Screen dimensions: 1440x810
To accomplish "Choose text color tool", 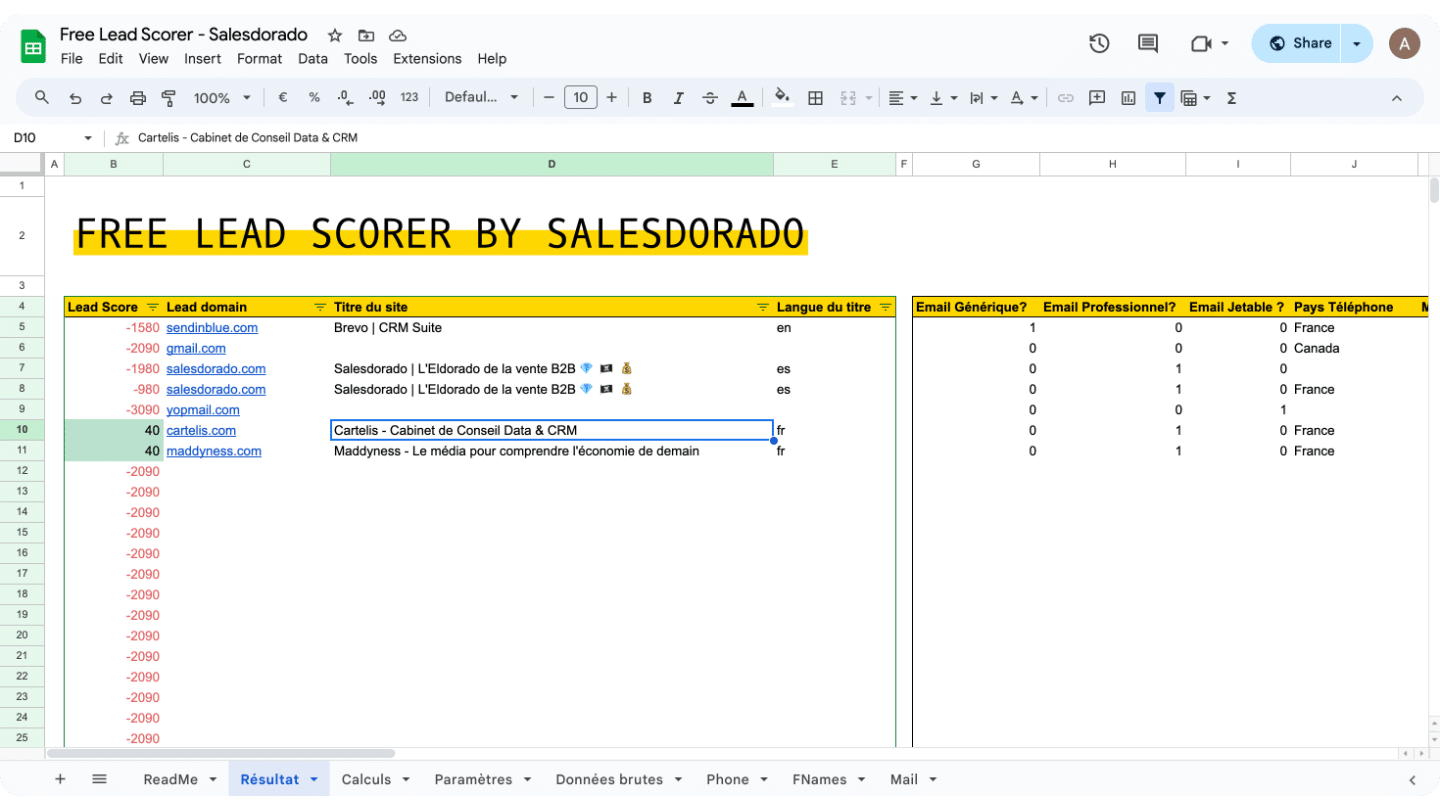I will 741,98.
